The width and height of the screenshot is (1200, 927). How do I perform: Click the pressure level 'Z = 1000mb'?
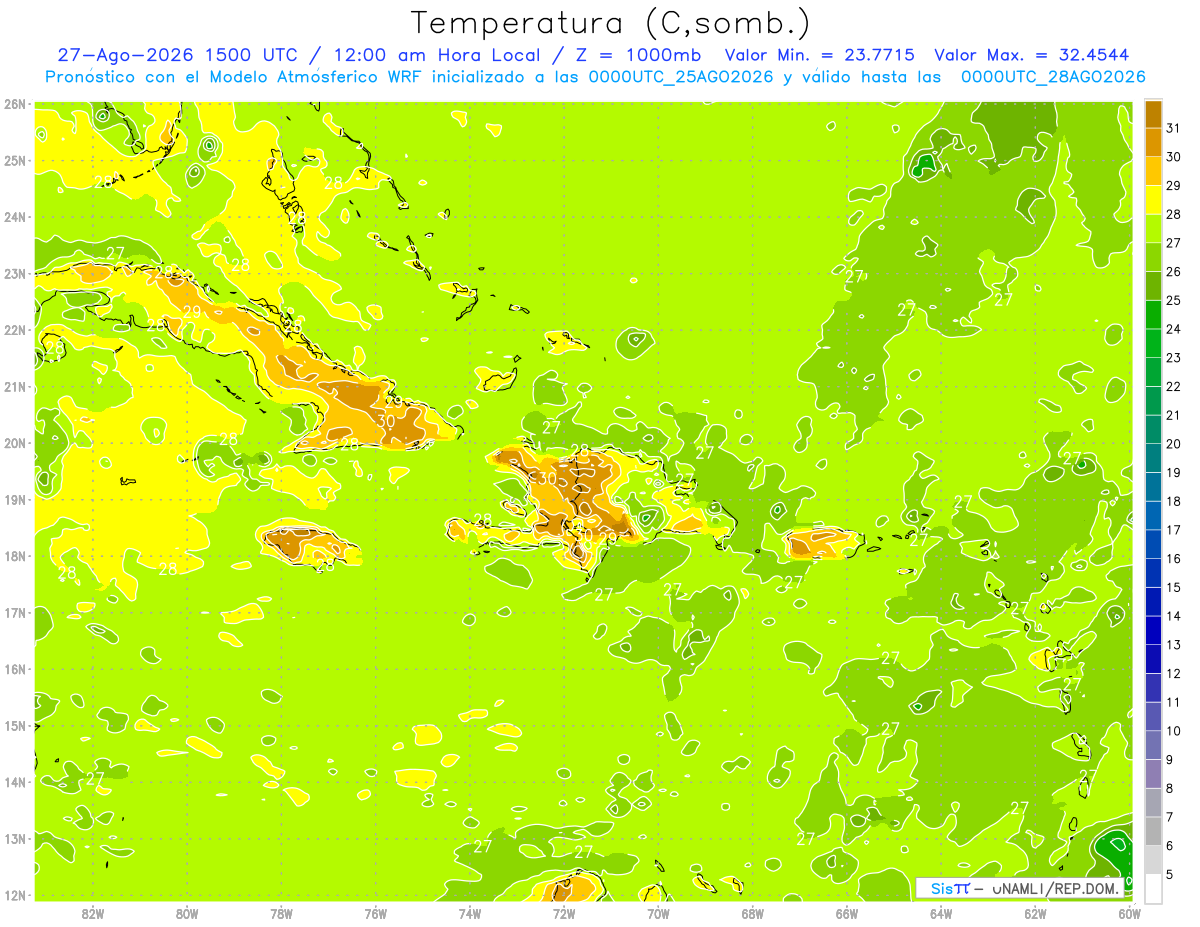coord(636,56)
